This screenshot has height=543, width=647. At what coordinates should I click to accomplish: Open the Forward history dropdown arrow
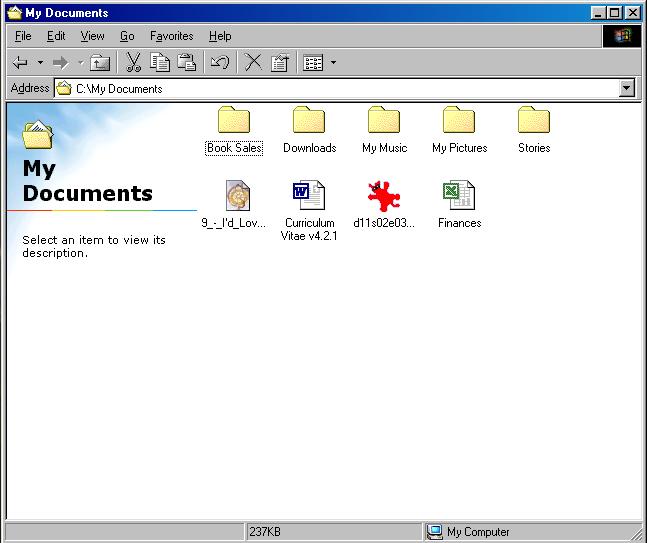pos(80,63)
